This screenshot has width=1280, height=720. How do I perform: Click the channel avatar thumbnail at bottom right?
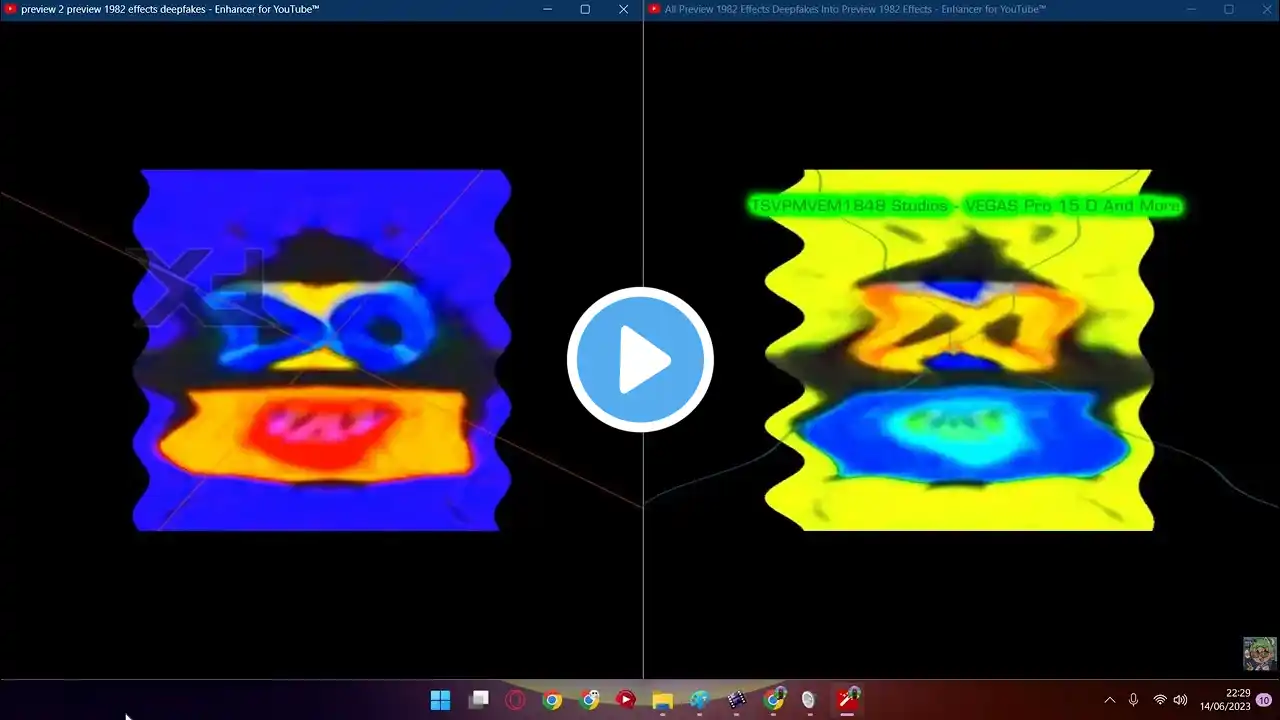click(x=1259, y=653)
